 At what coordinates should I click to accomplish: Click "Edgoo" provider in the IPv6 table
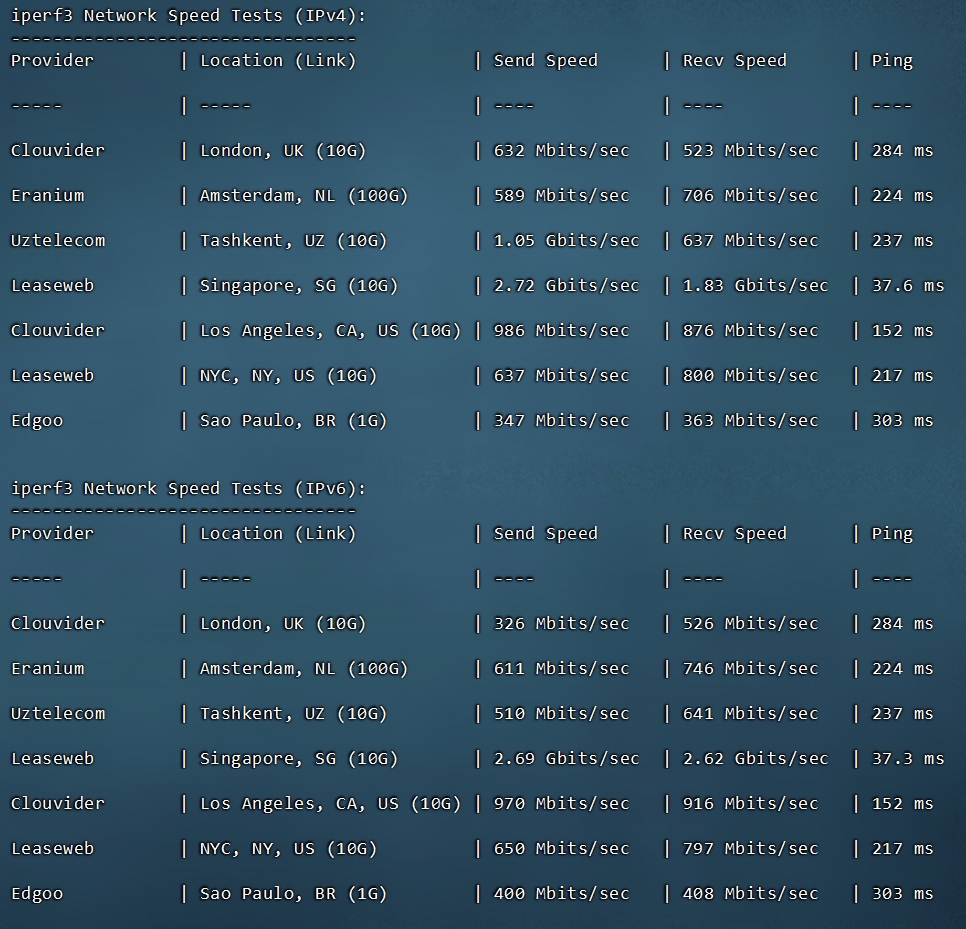37,895
